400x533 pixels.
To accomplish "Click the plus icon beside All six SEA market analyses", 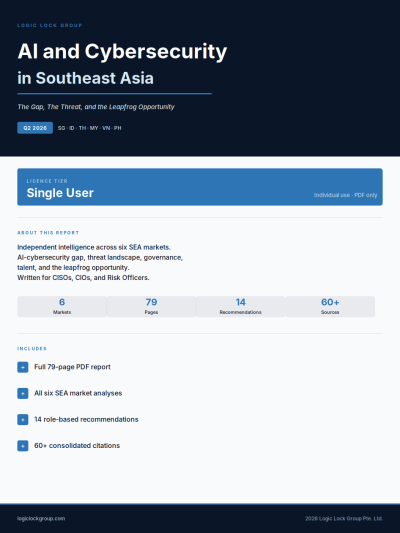I will click(x=23, y=393).
